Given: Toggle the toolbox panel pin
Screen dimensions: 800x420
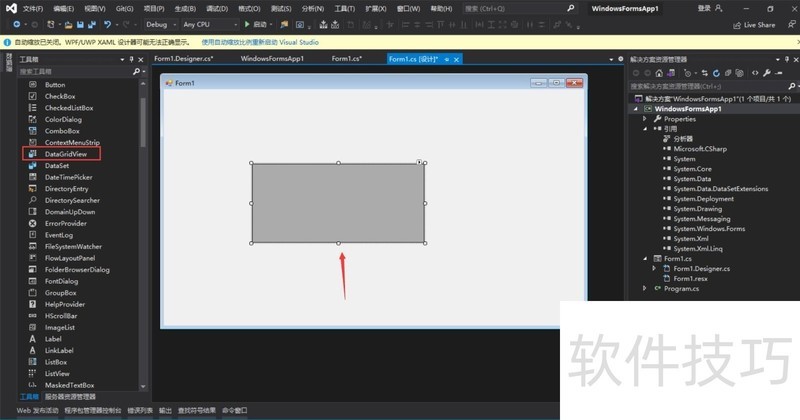Looking at the screenshot, I should [x=131, y=59].
